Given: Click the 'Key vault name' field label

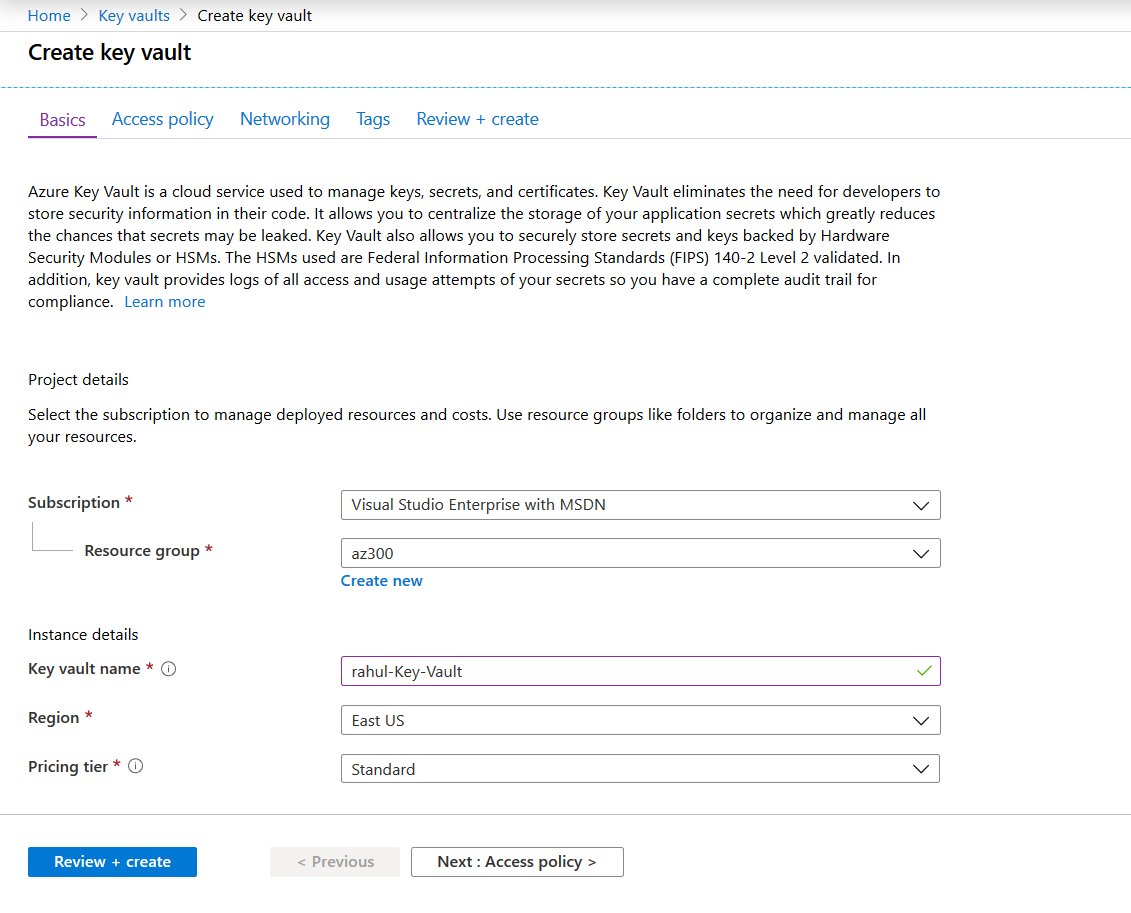Looking at the screenshot, I should [x=84, y=669].
